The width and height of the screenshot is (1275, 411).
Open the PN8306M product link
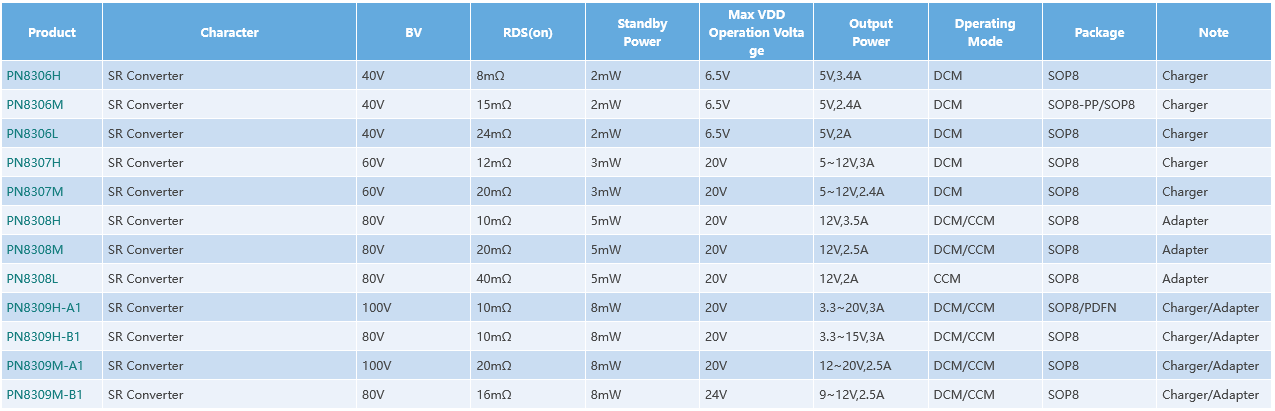click(x=35, y=105)
